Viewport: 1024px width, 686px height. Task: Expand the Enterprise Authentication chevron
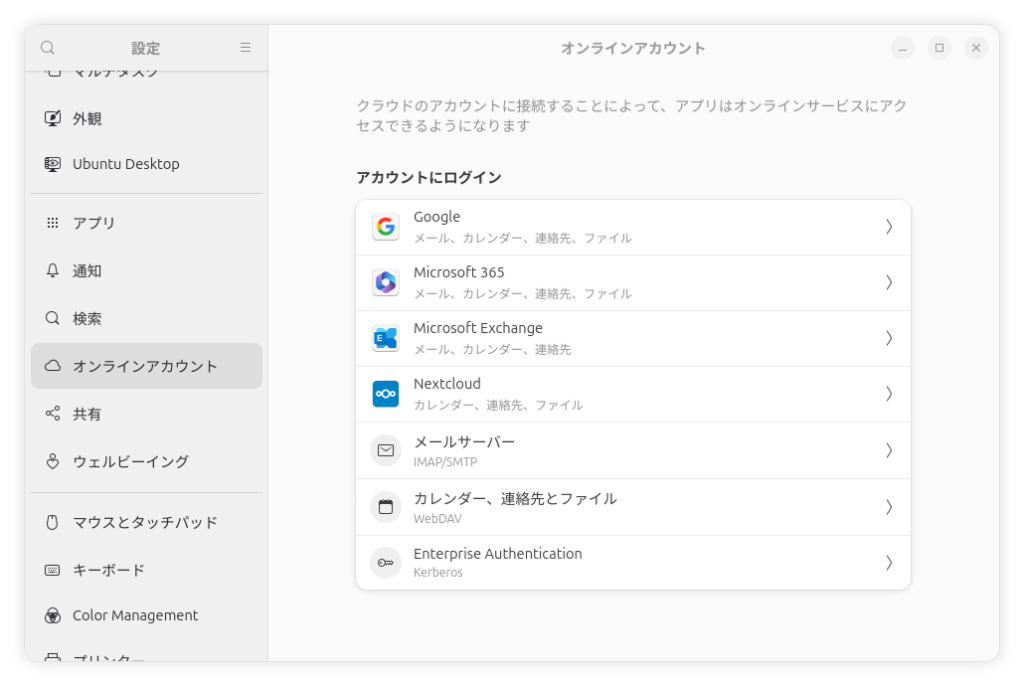(x=888, y=562)
